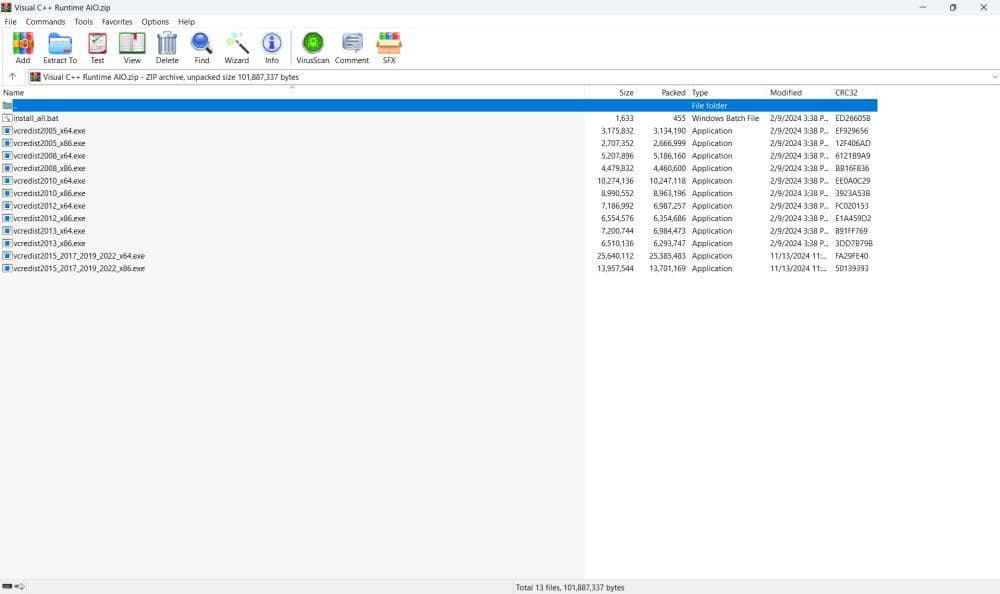The width and height of the screenshot is (1000, 594).
Task: Add files to the archive
Action: (22, 45)
